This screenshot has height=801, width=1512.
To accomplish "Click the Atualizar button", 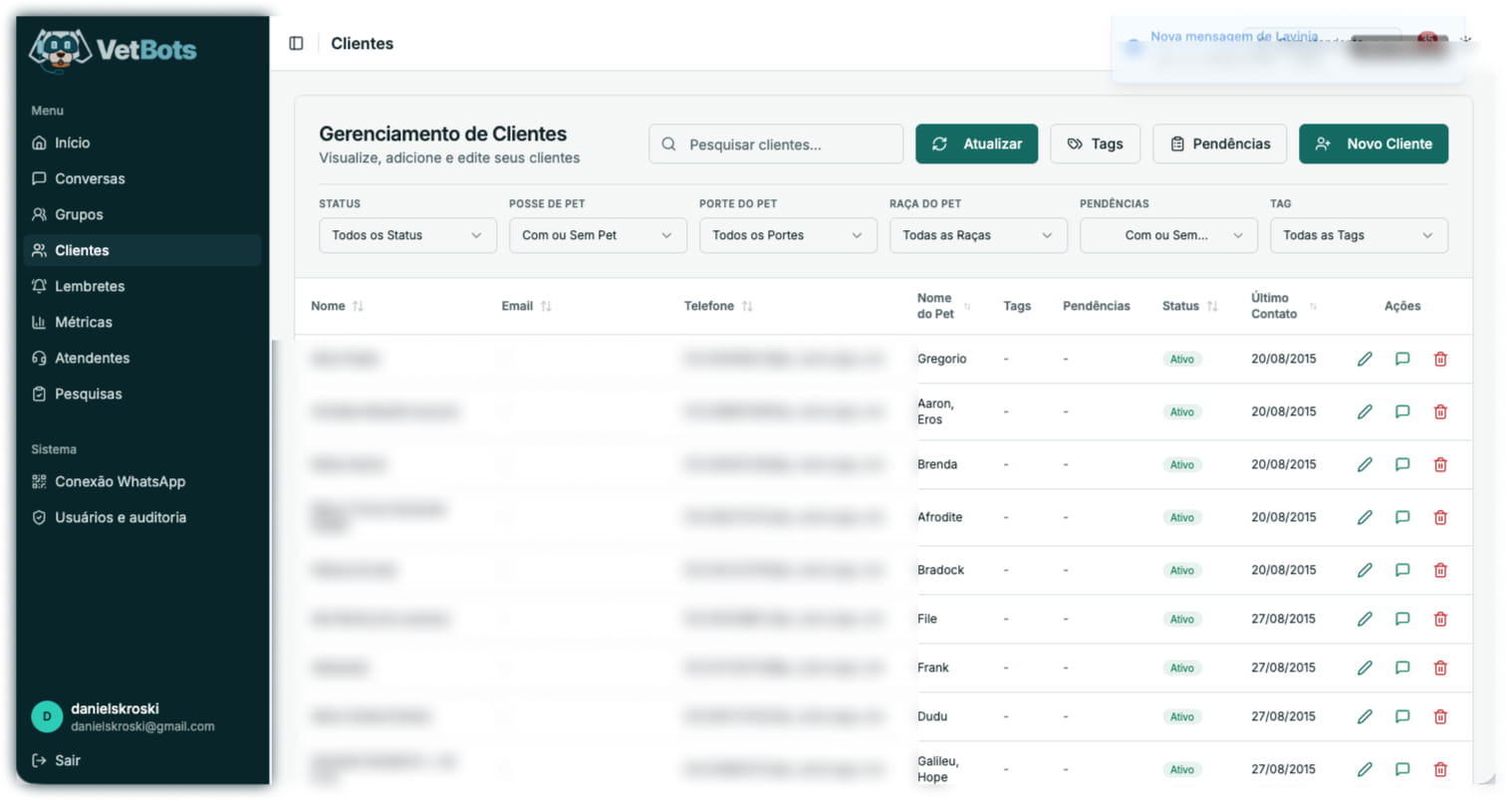I will [976, 143].
